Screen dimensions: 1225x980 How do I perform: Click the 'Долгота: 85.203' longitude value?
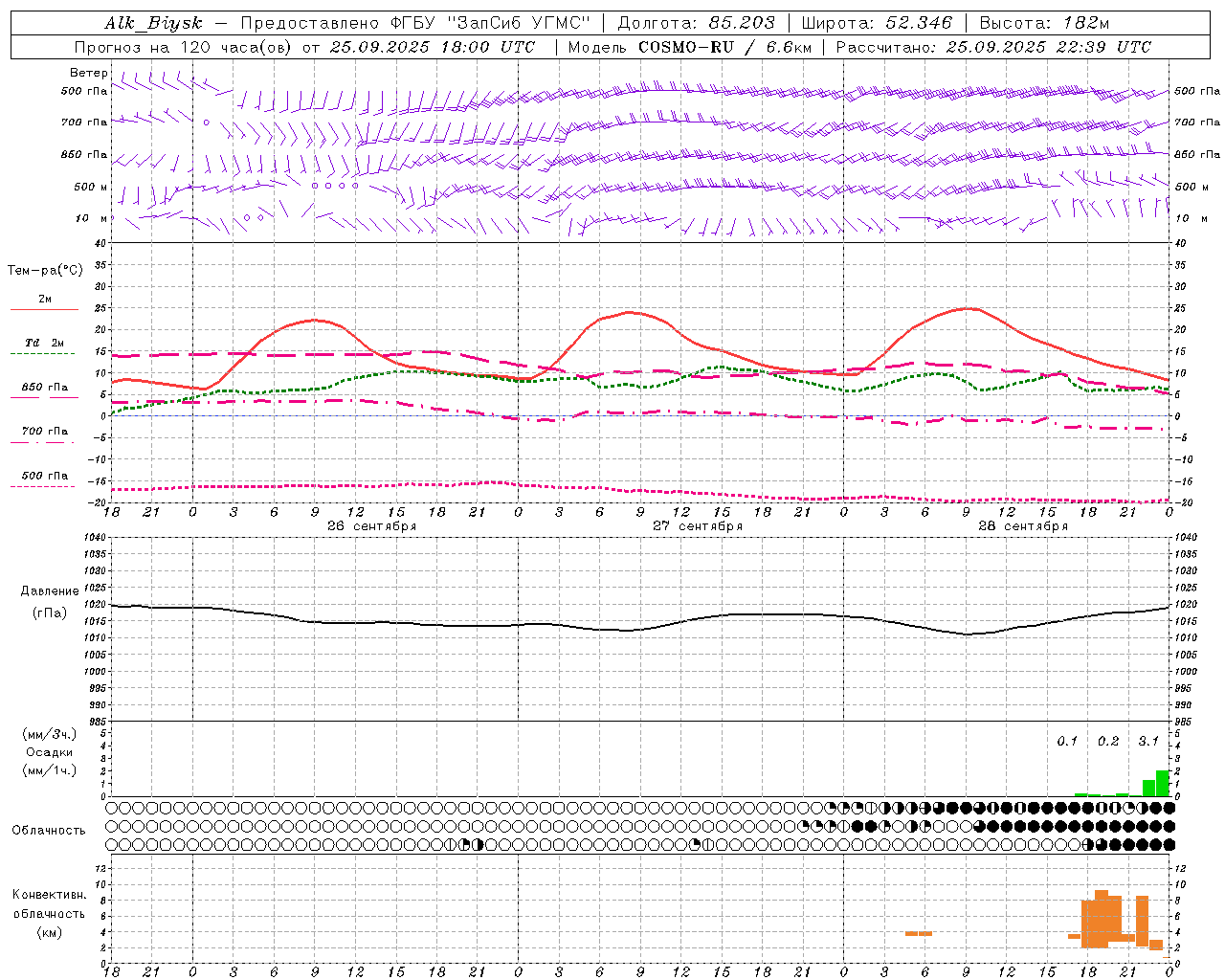pos(696,23)
